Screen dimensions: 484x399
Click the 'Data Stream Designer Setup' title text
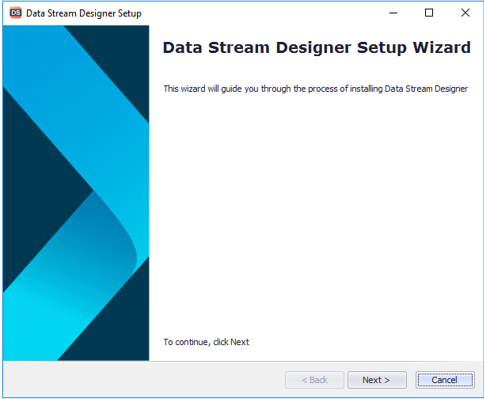(x=84, y=13)
